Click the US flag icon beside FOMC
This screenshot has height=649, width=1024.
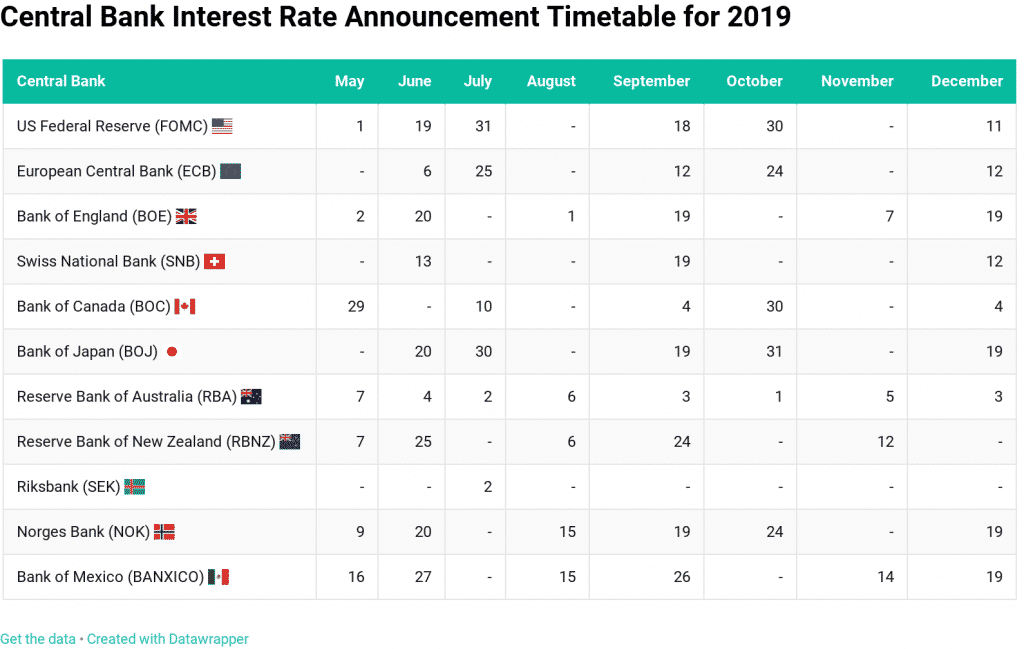tap(222, 126)
